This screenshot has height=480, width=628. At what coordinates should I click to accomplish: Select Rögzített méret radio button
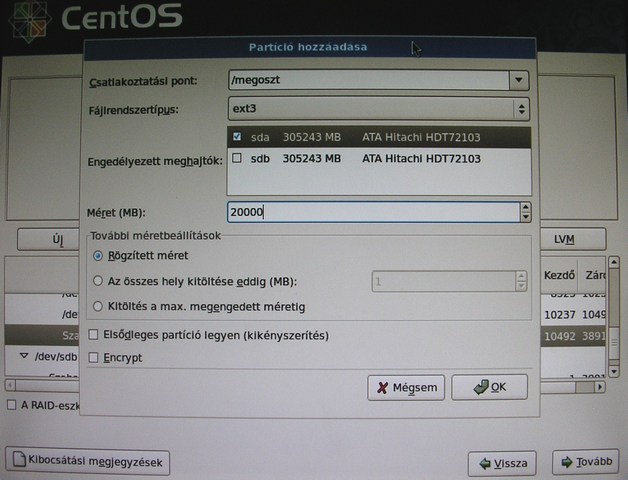coord(97,256)
